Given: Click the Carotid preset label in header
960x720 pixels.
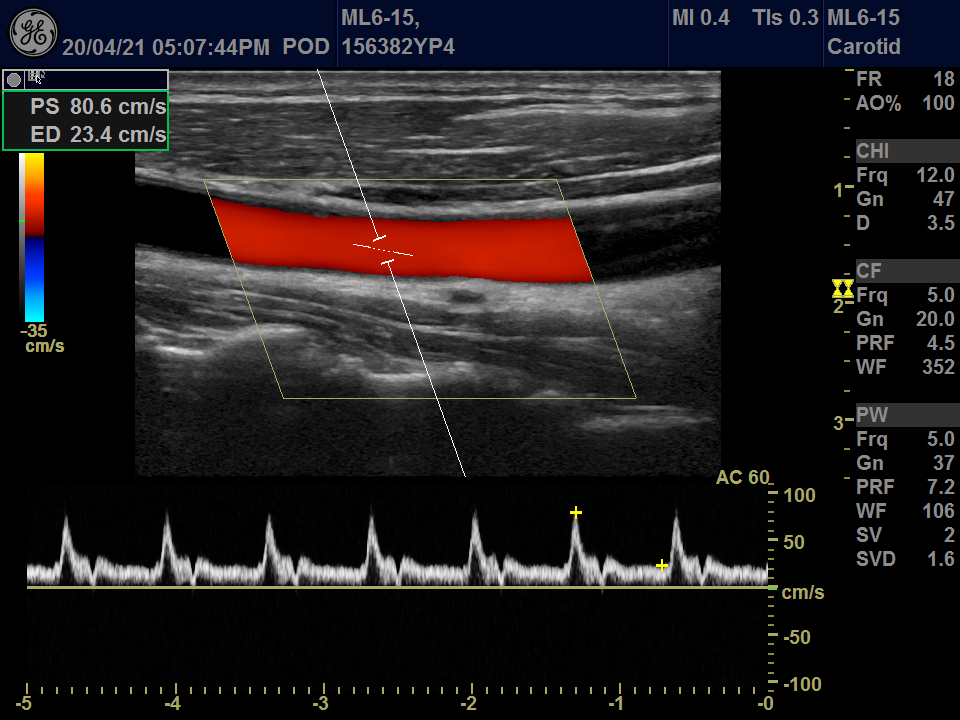Looking at the screenshot, I should (x=864, y=47).
